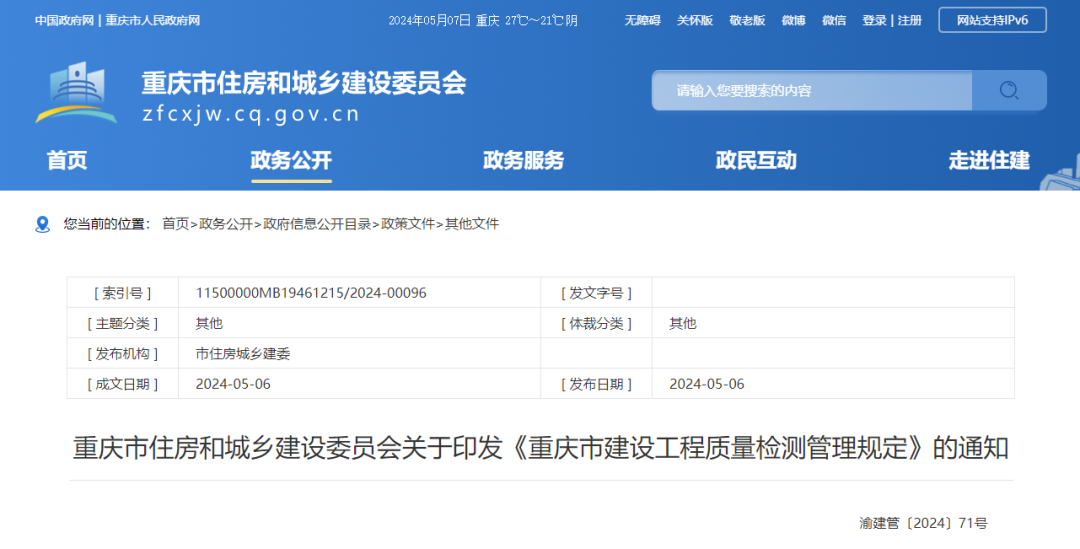The width and height of the screenshot is (1080, 549).
Task: Type in the search input field
Action: click(x=811, y=91)
